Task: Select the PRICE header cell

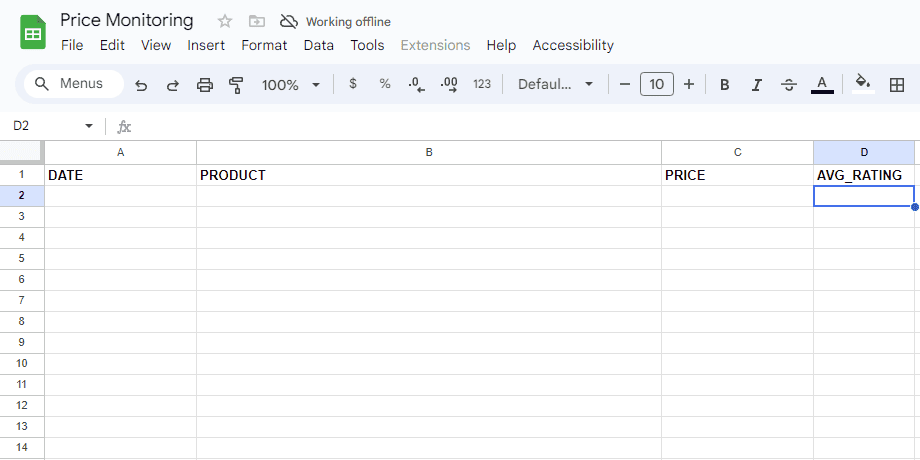Action: tap(738, 175)
